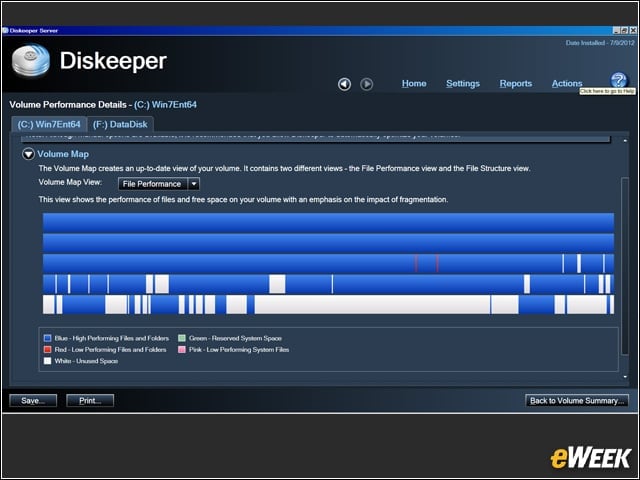
Task: Switch to the (F:) DataDisk tab
Action: point(120,124)
